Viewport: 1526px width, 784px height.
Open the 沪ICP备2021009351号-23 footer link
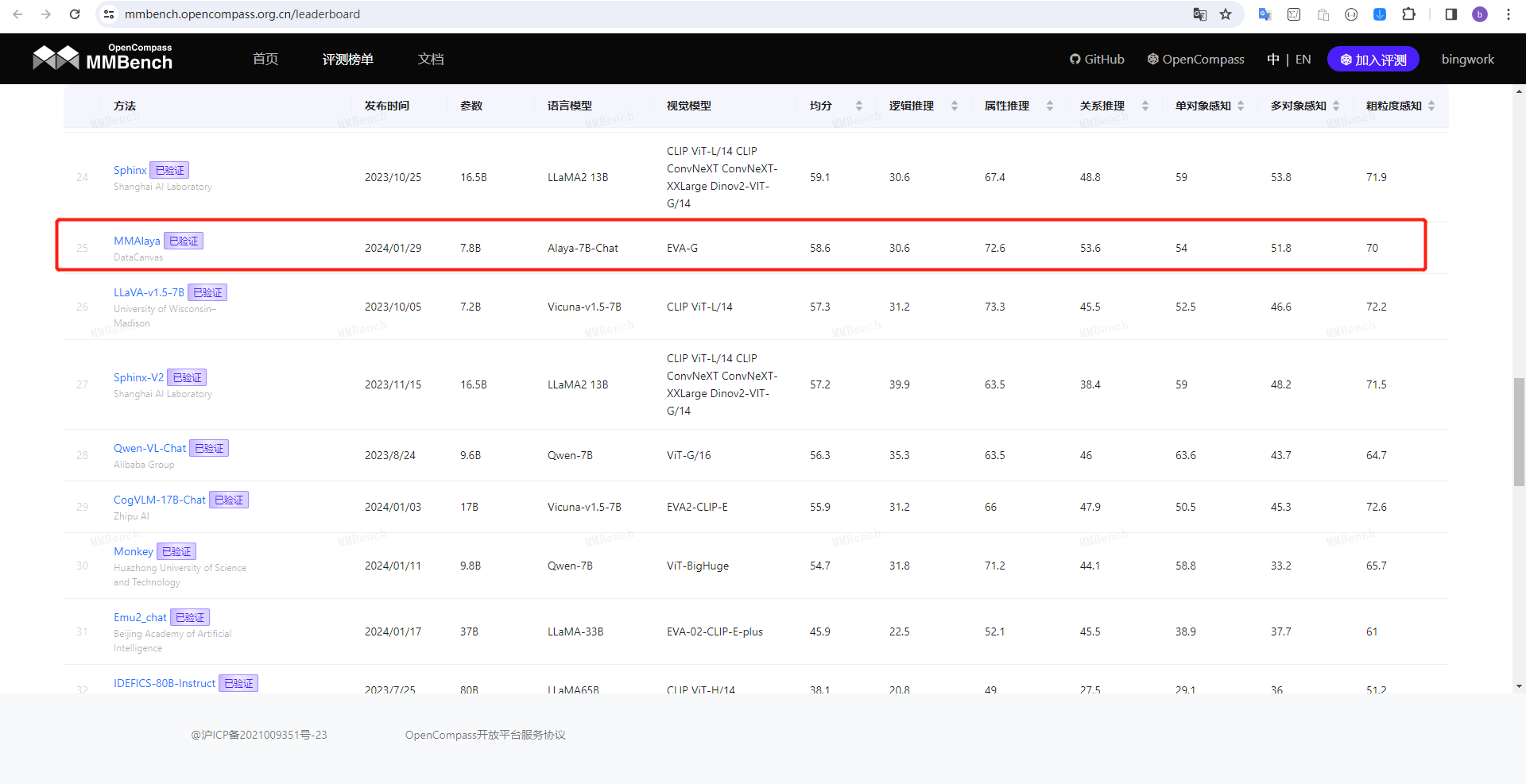pyautogui.click(x=259, y=735)
